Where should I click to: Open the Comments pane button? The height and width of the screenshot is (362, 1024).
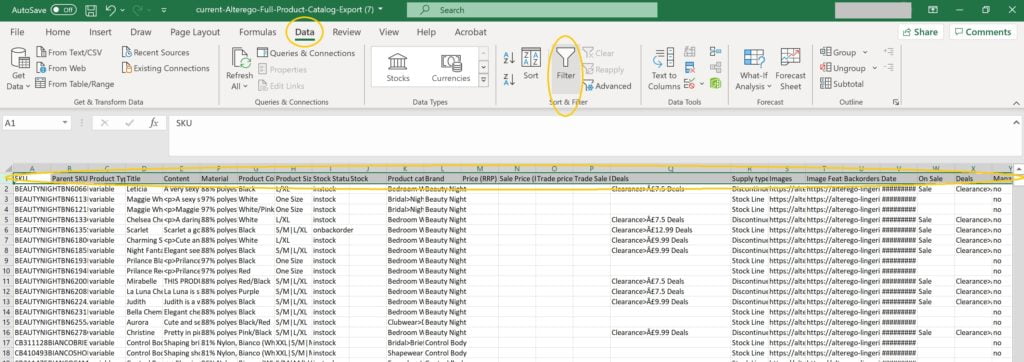tap(983, 32)
